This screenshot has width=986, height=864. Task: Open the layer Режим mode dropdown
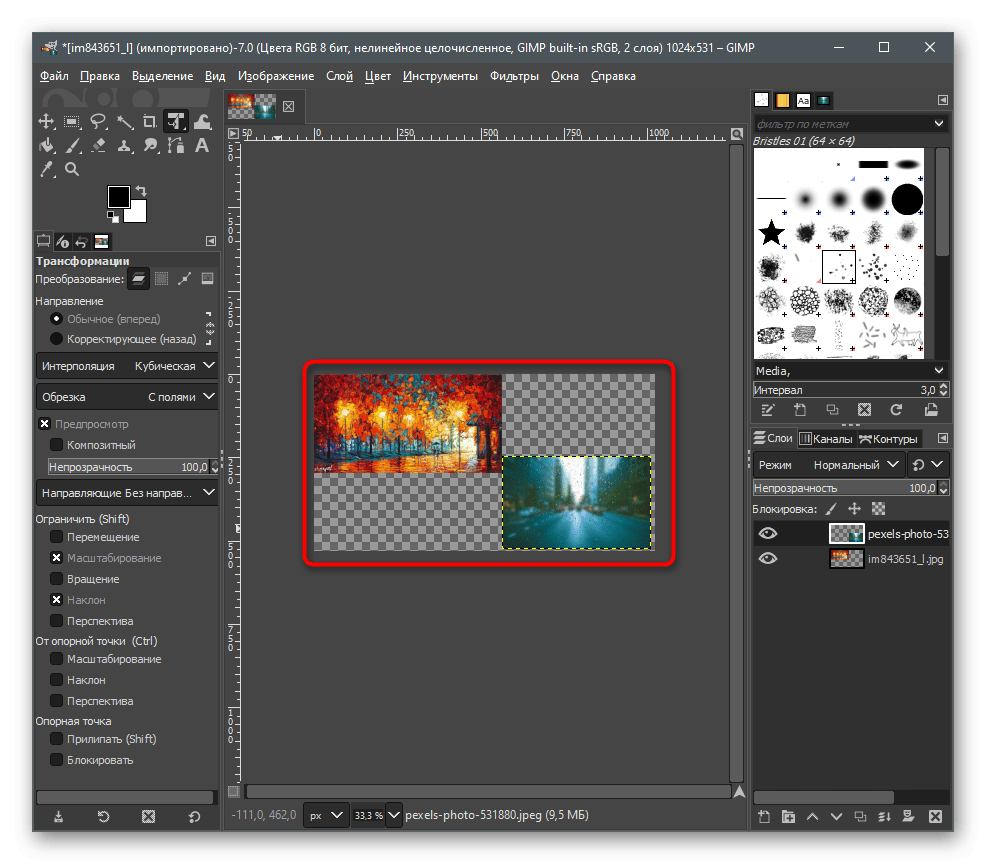(829, 465)
